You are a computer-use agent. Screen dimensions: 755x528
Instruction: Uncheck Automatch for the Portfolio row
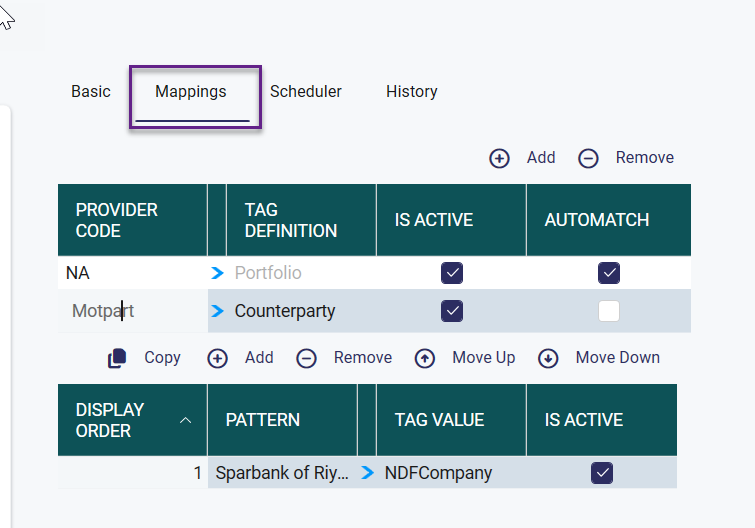pyautogui.click(x=609, y=273)
